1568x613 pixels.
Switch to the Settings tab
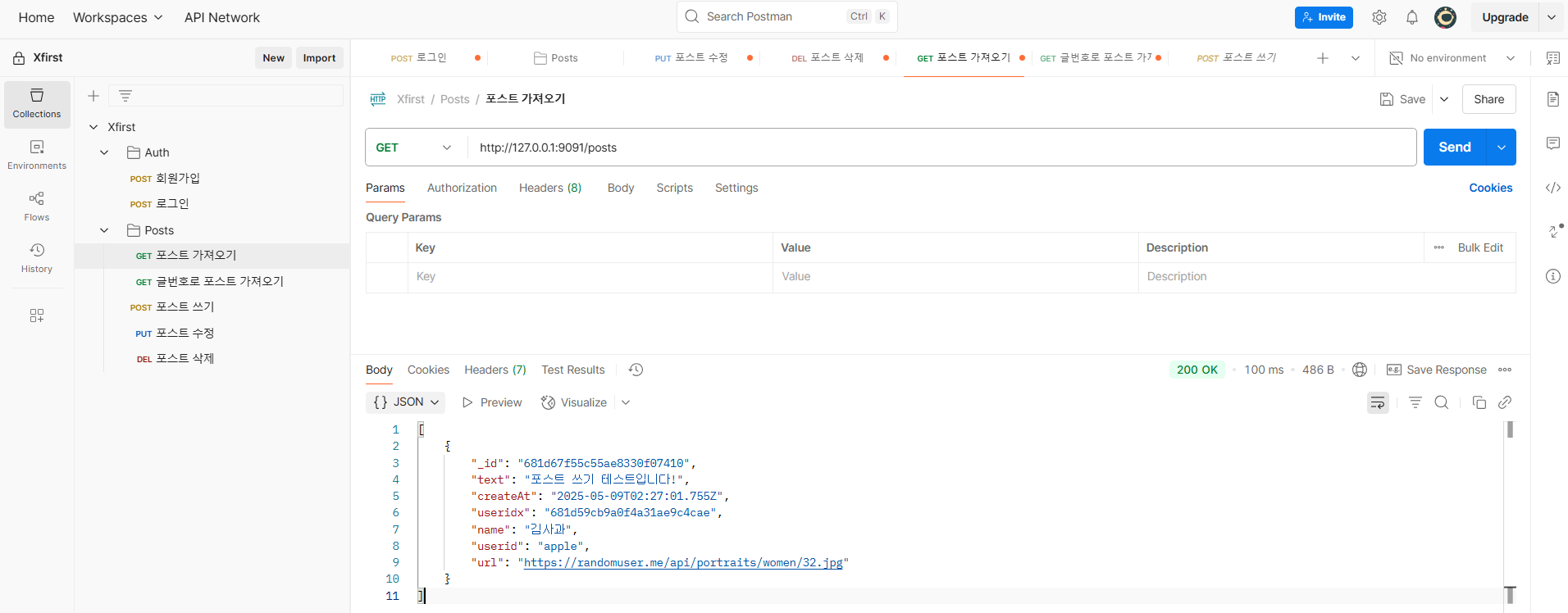point(736,188)
